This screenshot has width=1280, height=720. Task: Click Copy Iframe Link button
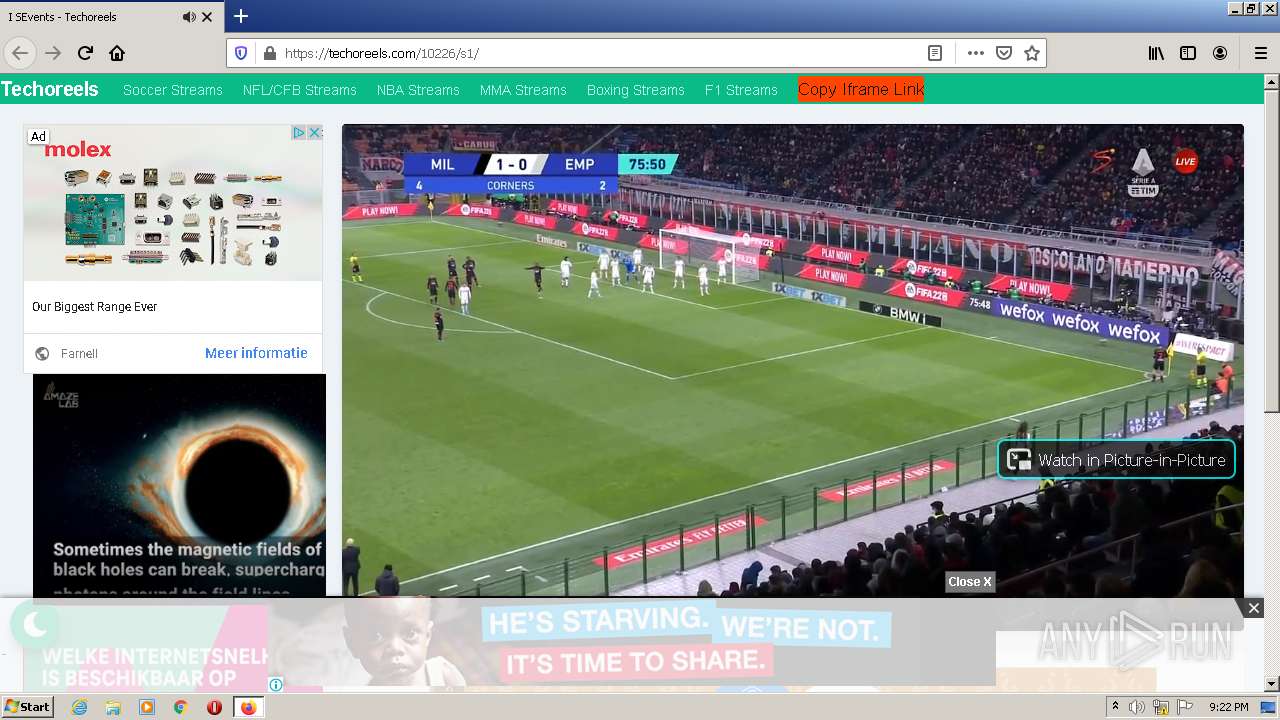(861, 89)
